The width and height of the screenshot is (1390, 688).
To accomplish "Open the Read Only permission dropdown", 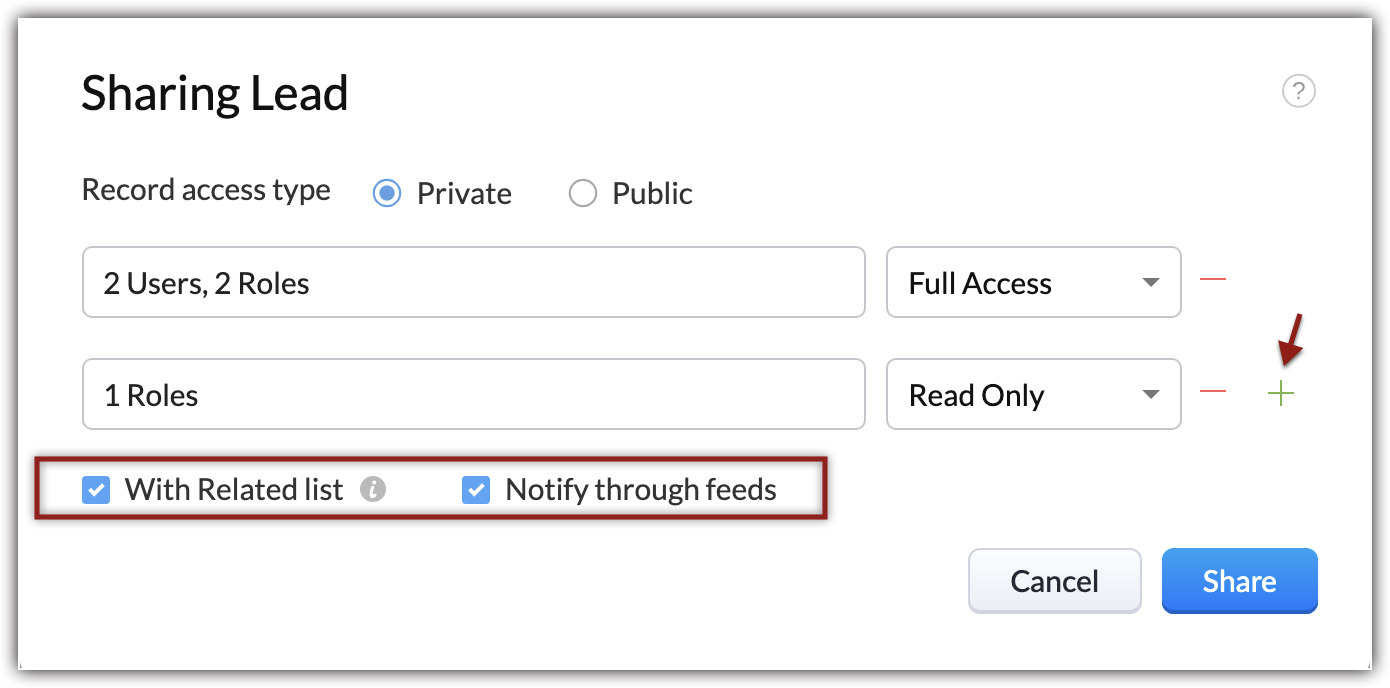I will 1033,395.
